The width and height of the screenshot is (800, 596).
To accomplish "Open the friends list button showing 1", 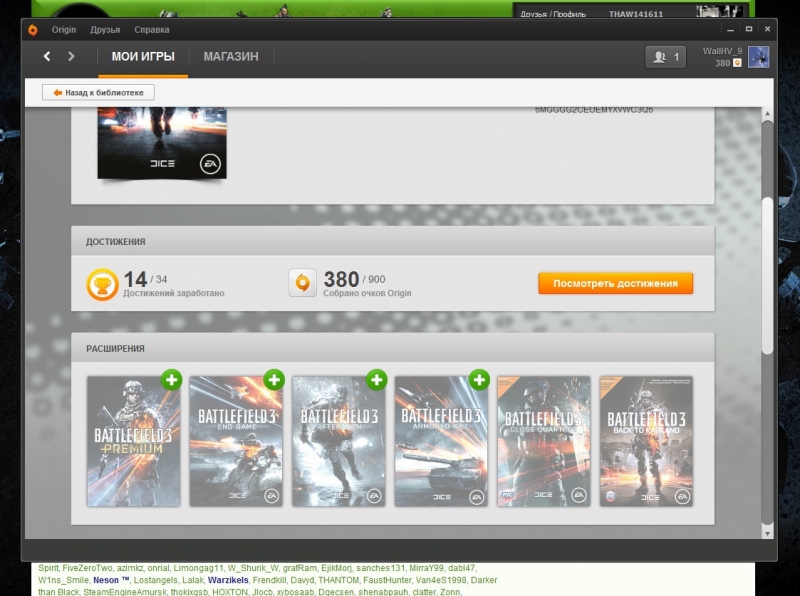I will pyautogui.click(x=665, y=57).
